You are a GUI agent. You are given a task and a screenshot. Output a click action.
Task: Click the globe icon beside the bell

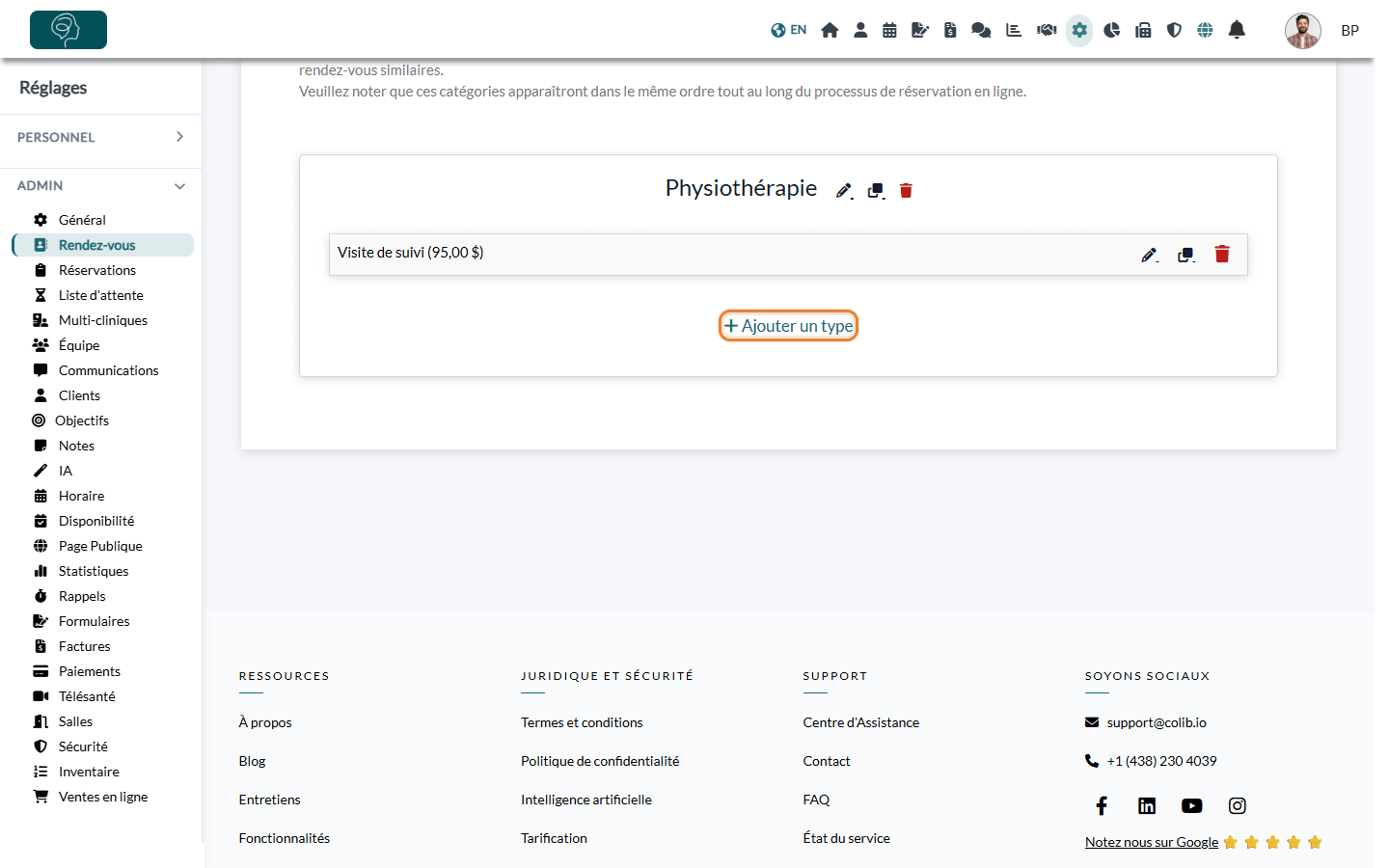click(x=1205, y=30)
